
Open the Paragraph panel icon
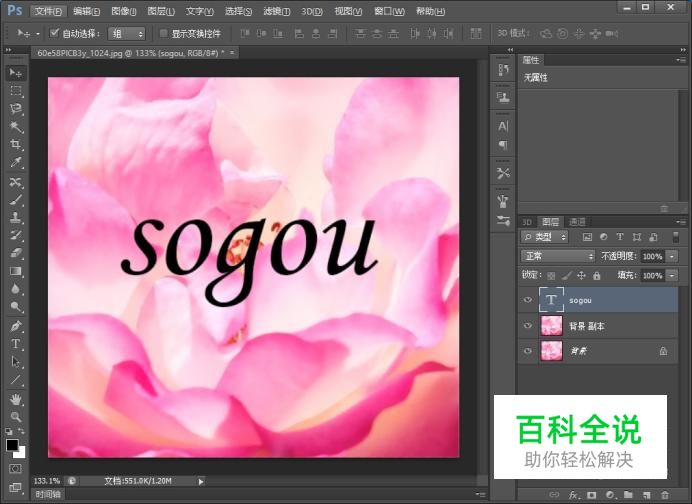(x=503, y=145)
